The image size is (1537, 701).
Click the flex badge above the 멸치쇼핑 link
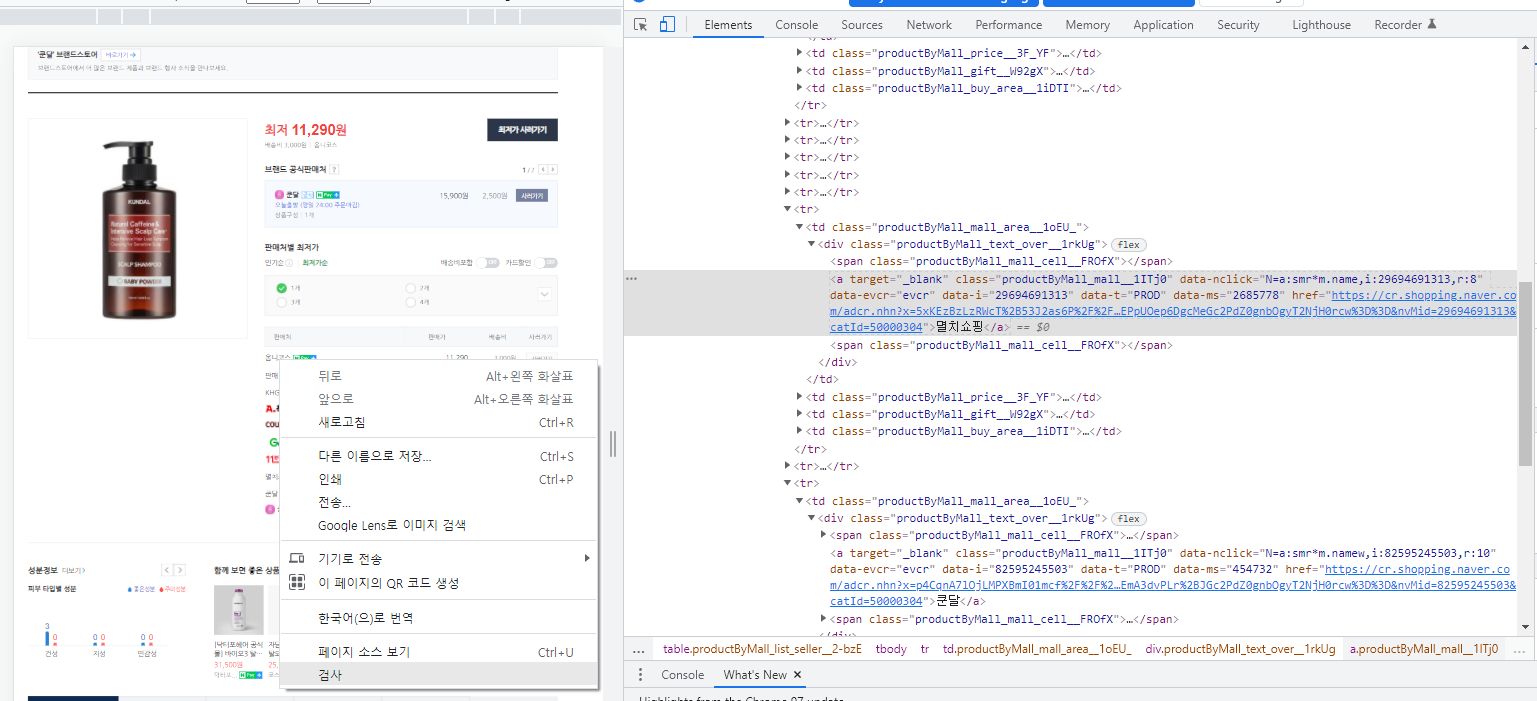pos(1129,245)
